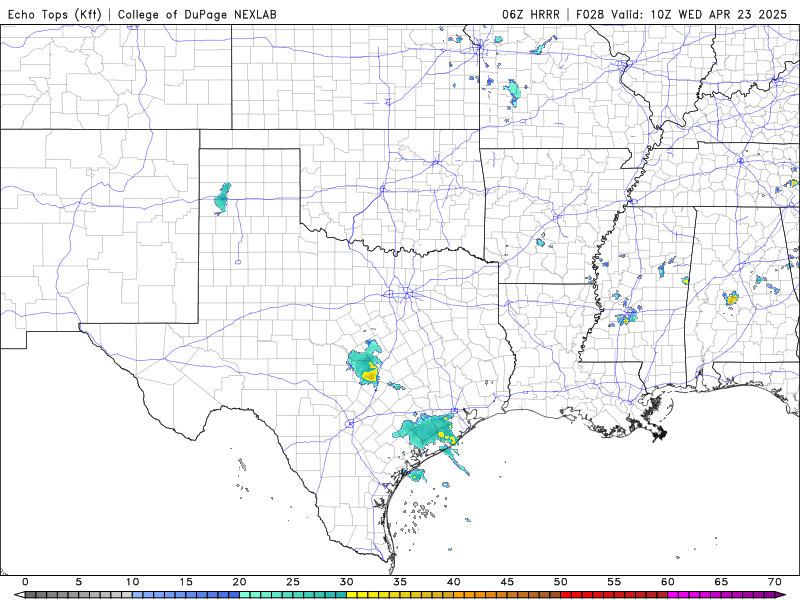Select the blue segment of the colorbar

(x=186, y=595)
